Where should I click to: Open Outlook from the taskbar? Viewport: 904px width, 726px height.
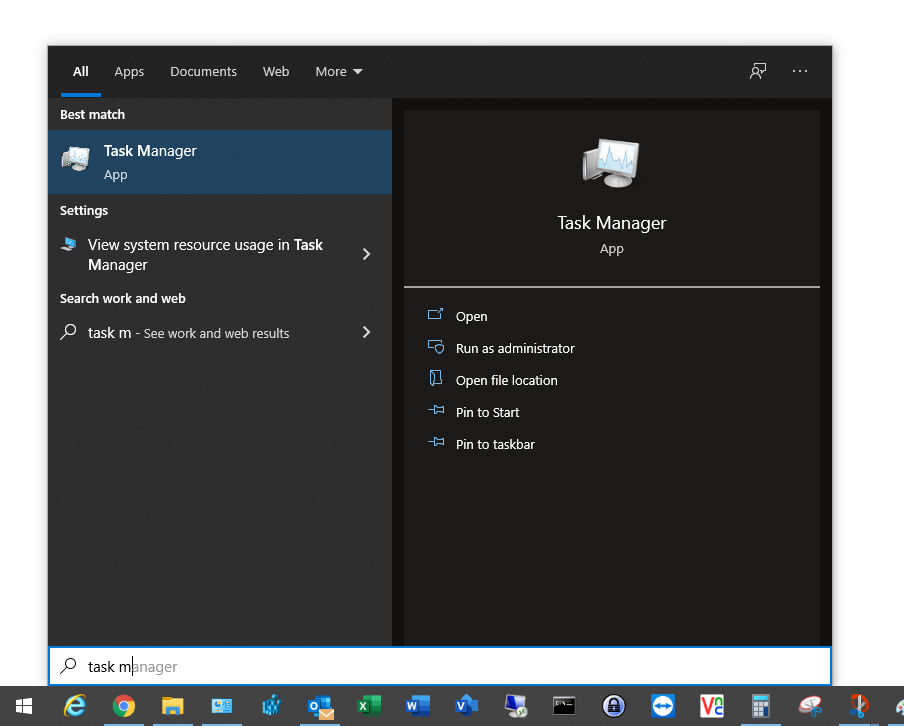pyautogui.click(x=321, y=706)
